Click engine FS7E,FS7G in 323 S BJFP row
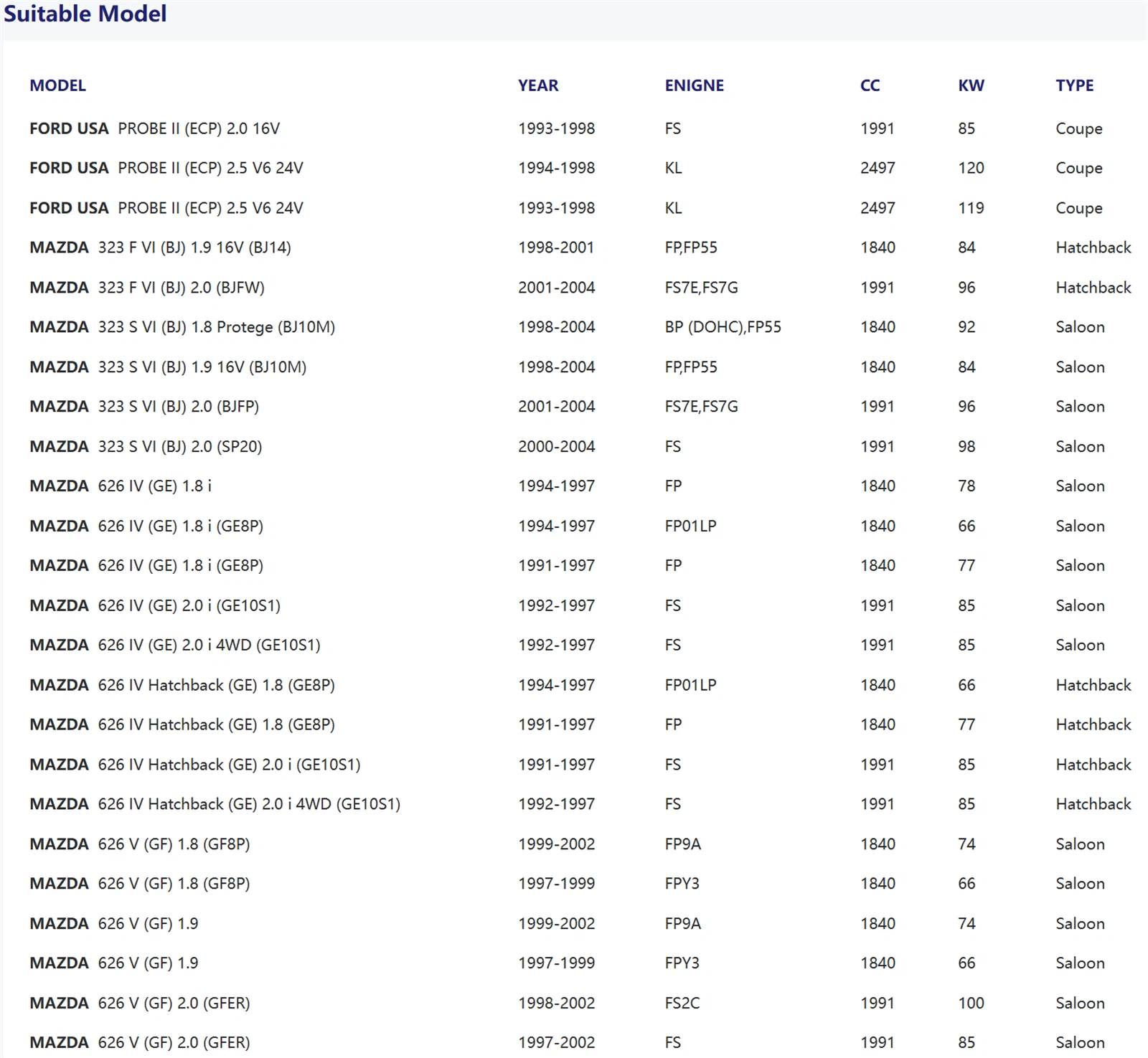 (x=701, y=407)
